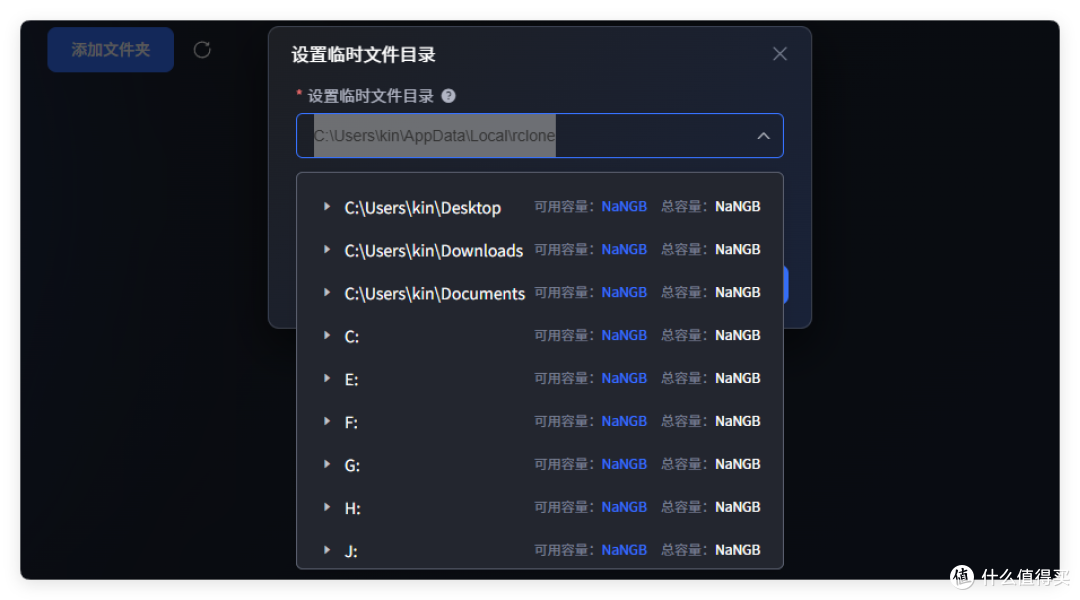Expand the H: drive arrow
Image resolution: width=1080 pixels, height=600 pixels.
coord(326,507)
